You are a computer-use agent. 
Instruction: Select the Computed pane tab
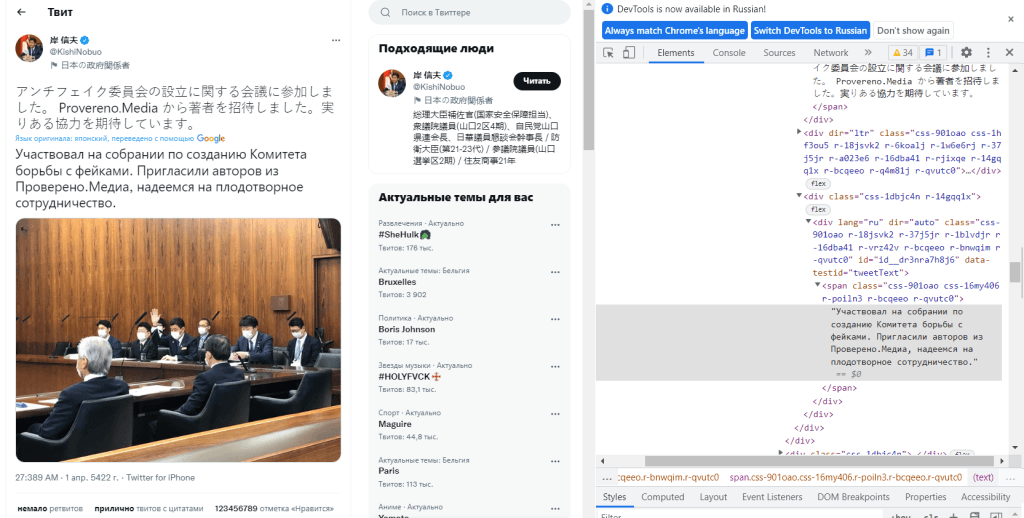(x=662, y=497)
